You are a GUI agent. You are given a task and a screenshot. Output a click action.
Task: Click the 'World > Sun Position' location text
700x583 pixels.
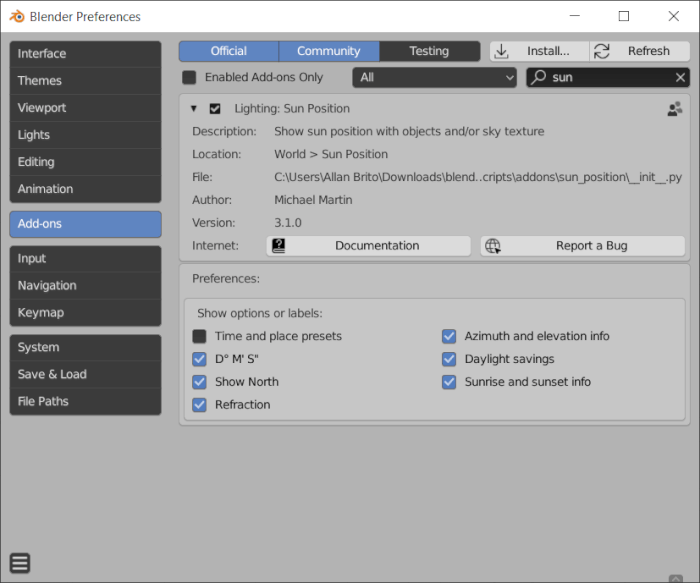click(x=331, y=154)
